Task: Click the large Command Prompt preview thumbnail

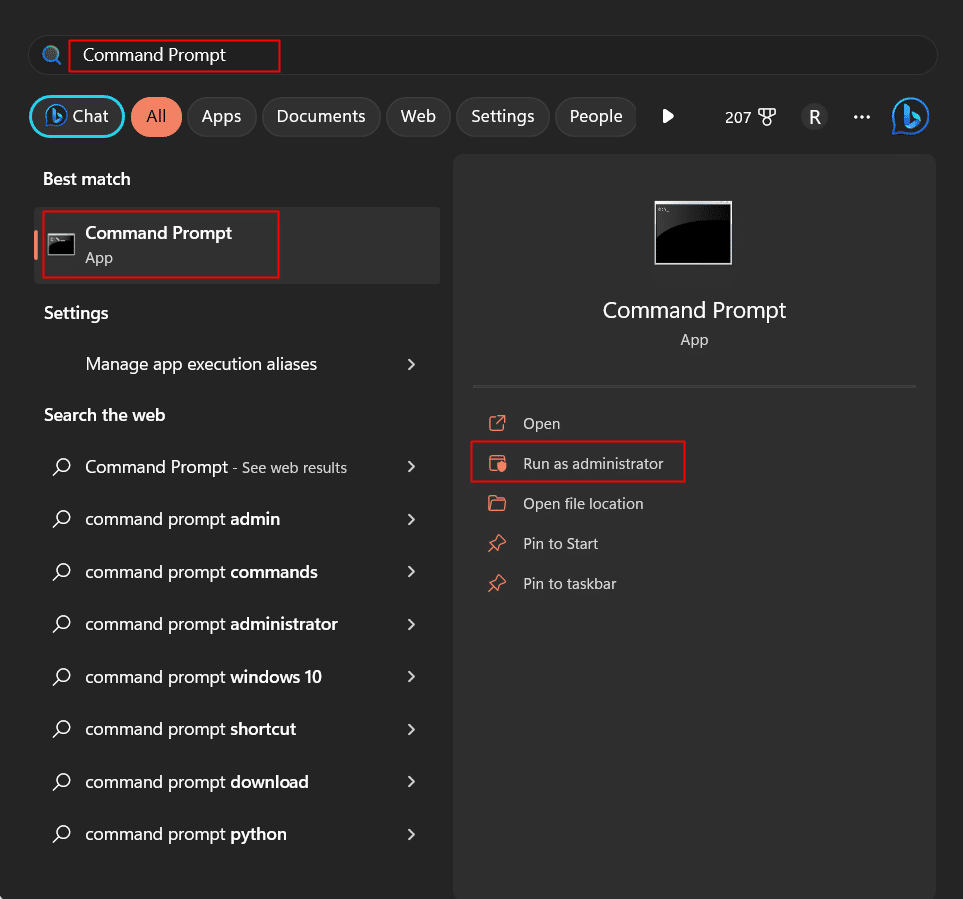Action: pyautogui.click(x=693, y=233)
